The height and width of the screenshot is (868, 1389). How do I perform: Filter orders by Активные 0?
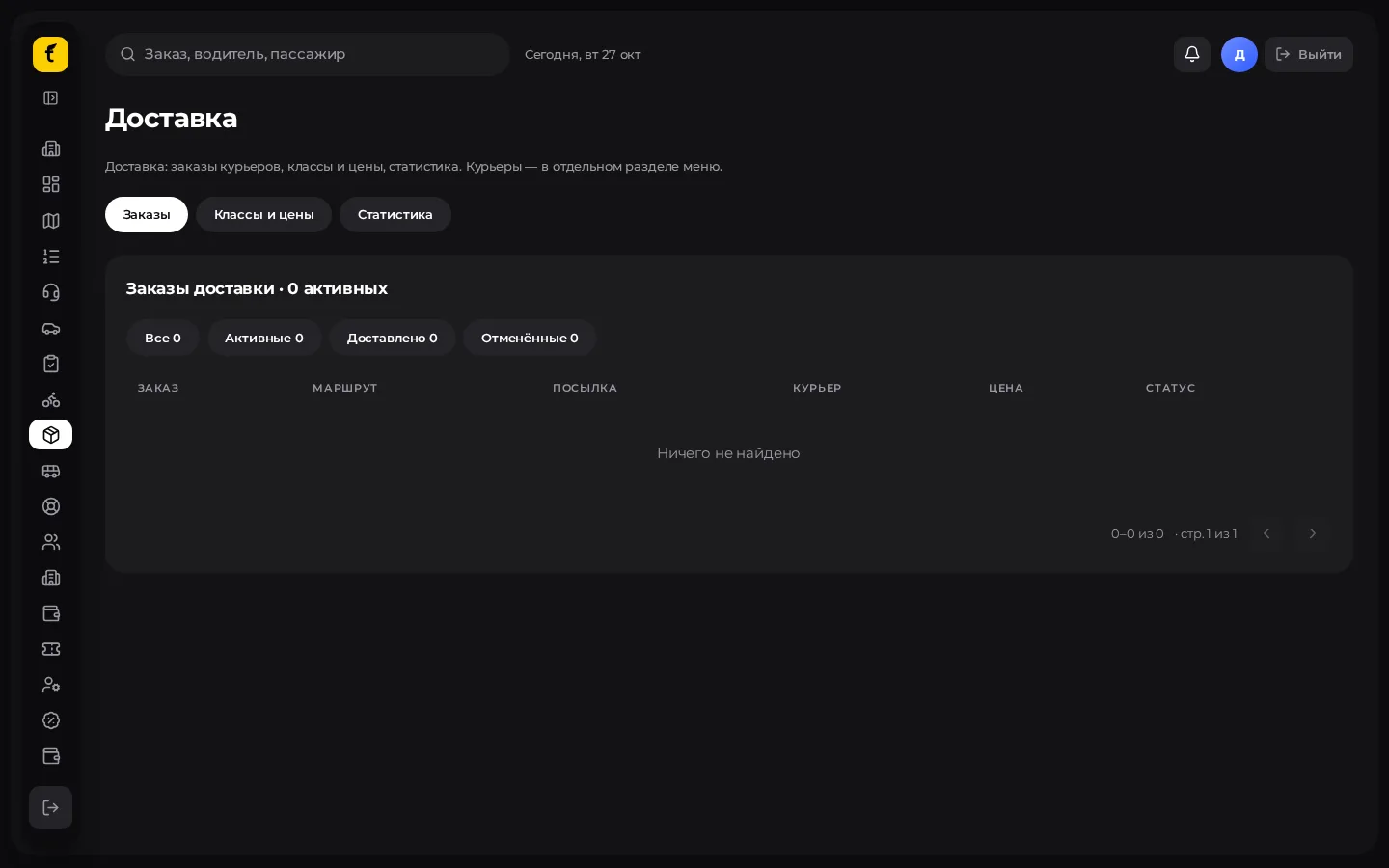pos(264,338)
